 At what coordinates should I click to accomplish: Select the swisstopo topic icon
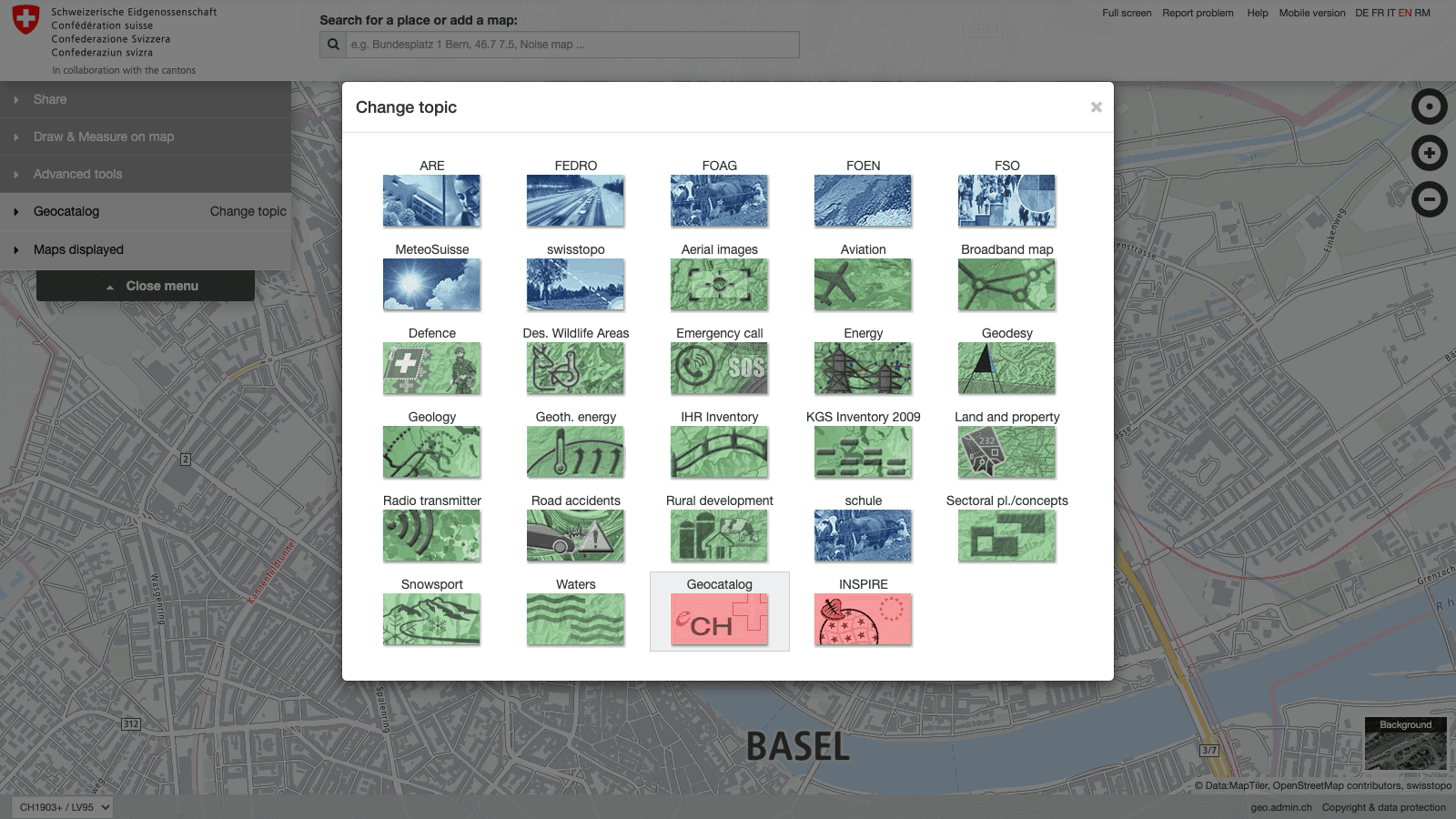pyautogui.click(x=575, y=284)
